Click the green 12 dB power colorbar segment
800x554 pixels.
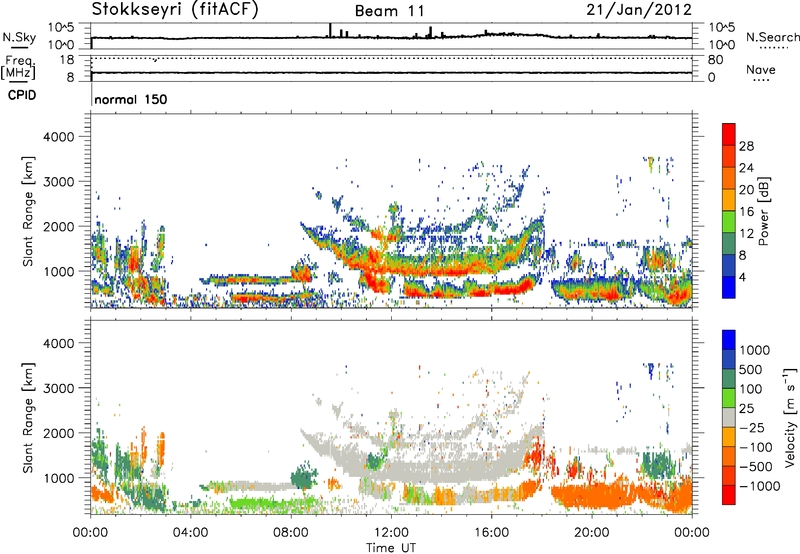(729, 221)
